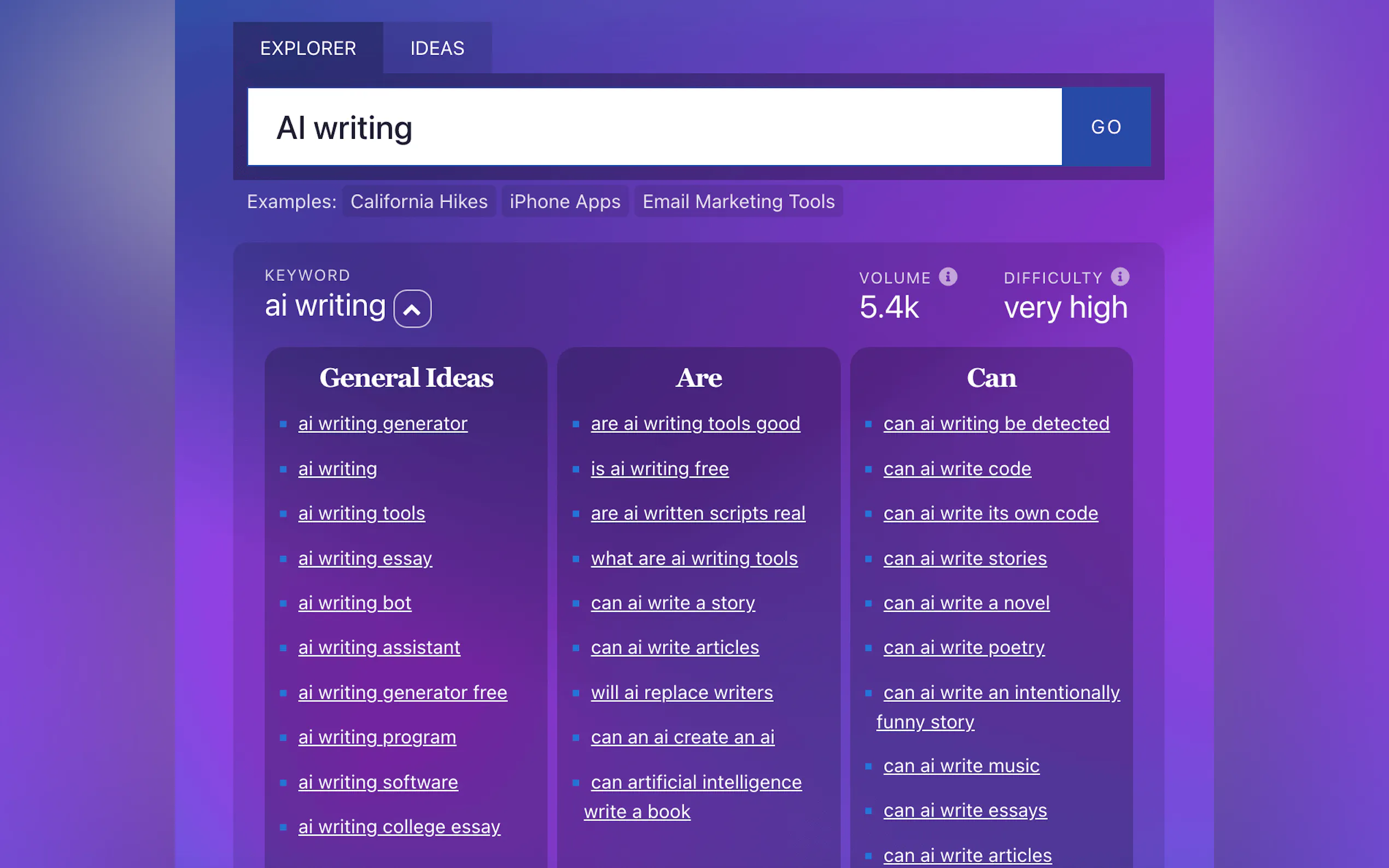Open ai writing tools link
Screen dimensions: 1389x868
click(361, 513)
